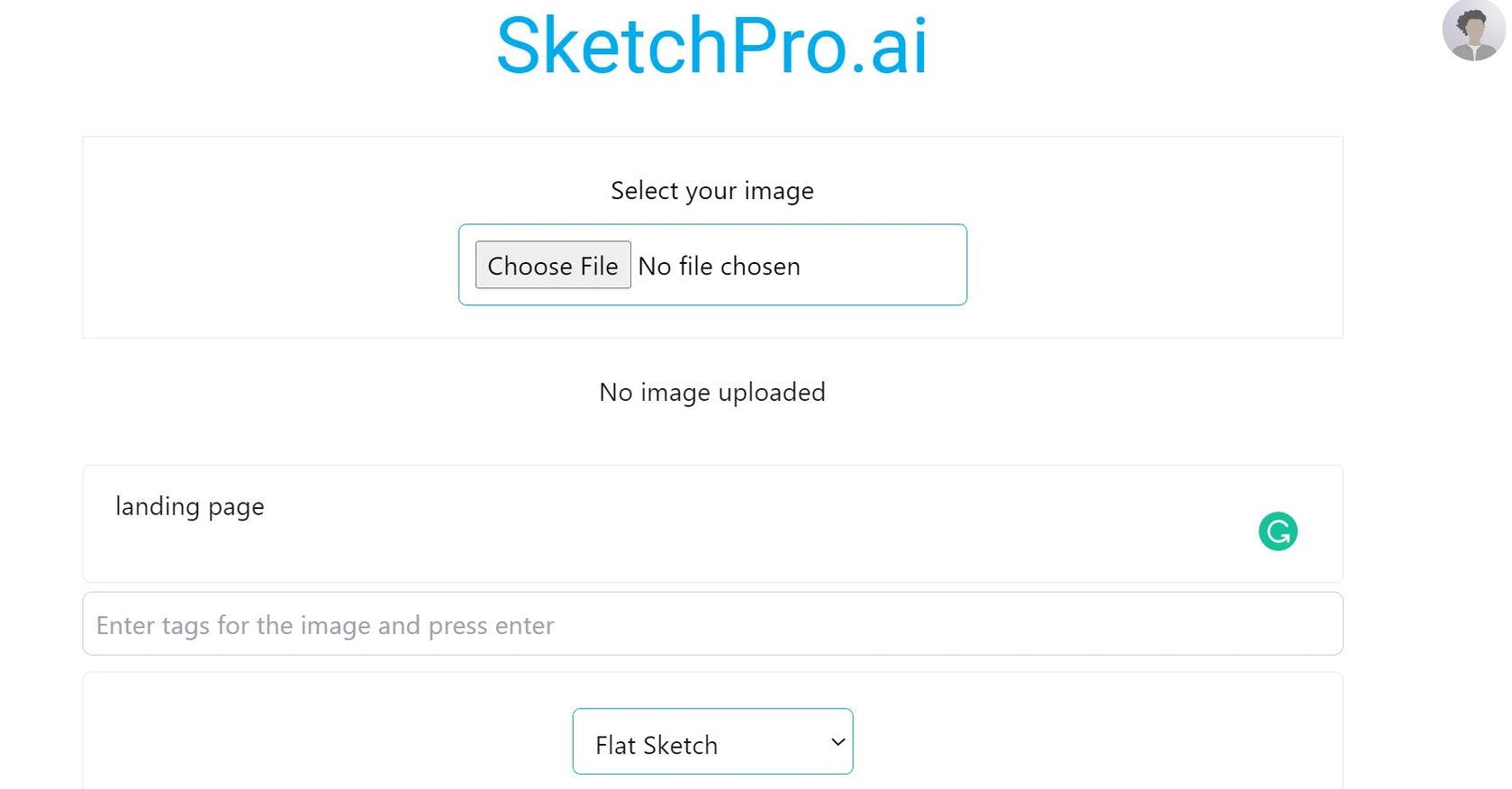
Task: Place cursor on the word "page"
Action: coord(236,507)
